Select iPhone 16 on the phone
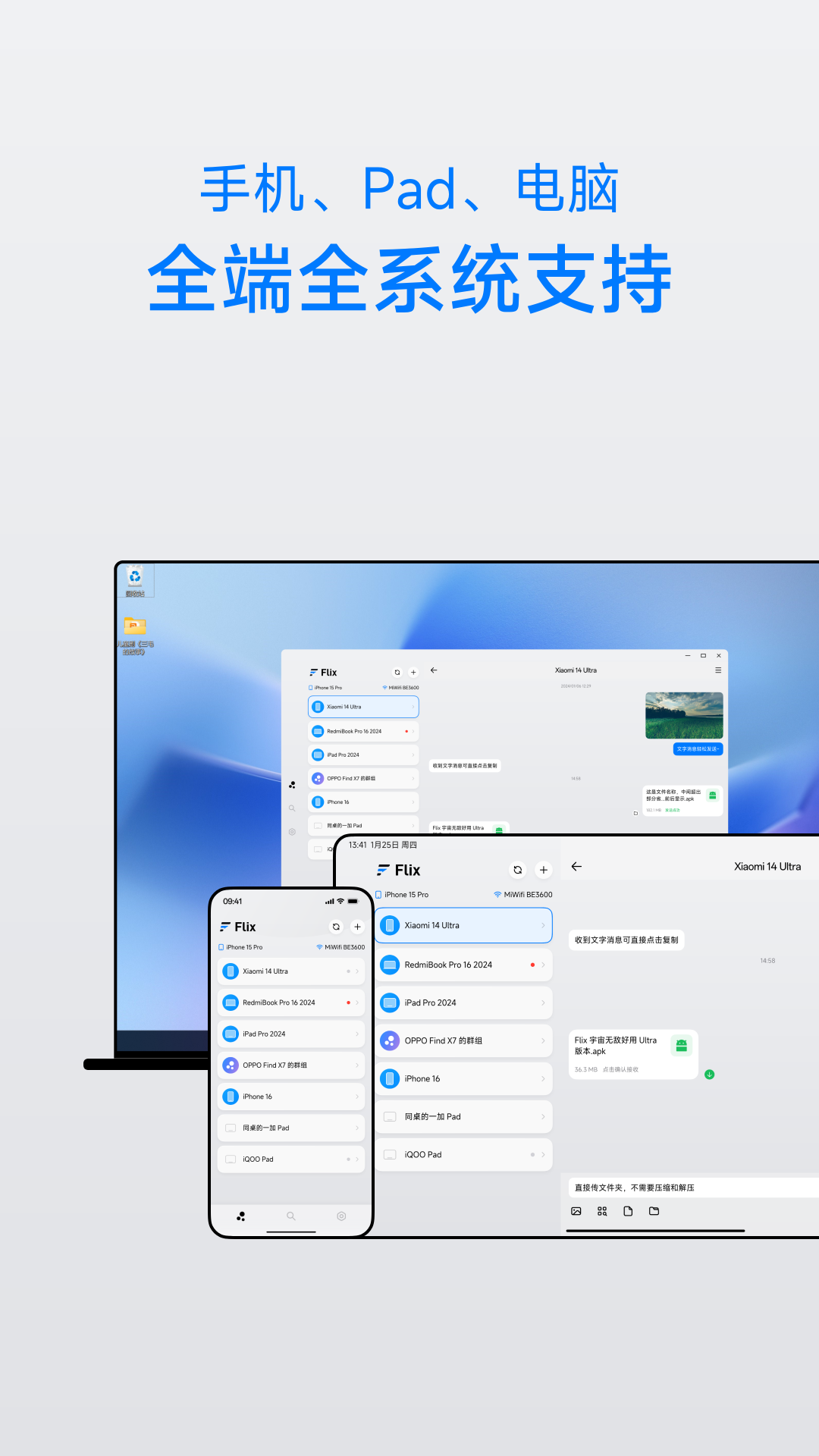Screen dimensions: 819x1456 coord(291,1097)
